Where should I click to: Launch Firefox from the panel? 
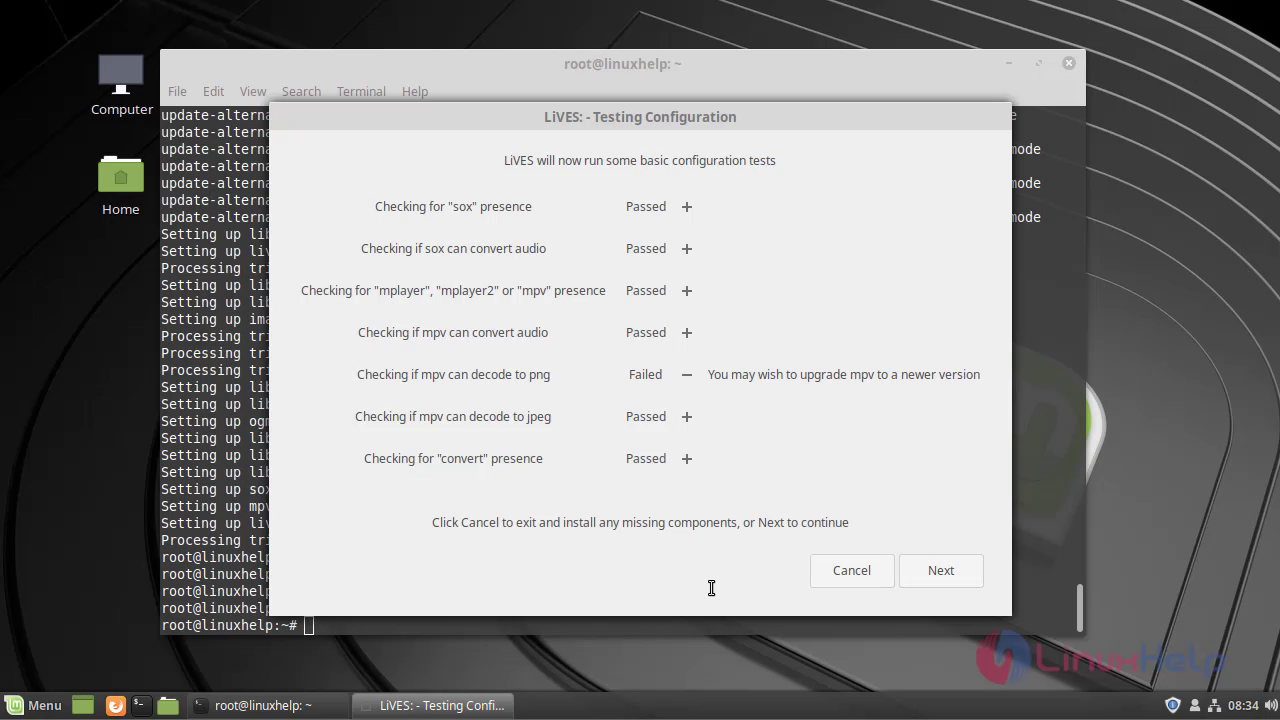tap(115, 705)
